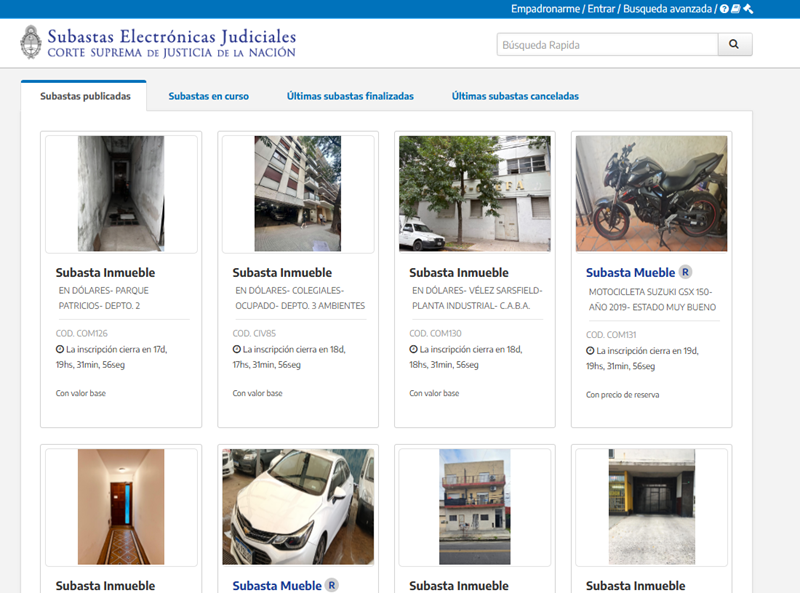The image size is (800, 593).
Task: Open the Parque Patricios hallway photo
Action: [x=121, y=193]
